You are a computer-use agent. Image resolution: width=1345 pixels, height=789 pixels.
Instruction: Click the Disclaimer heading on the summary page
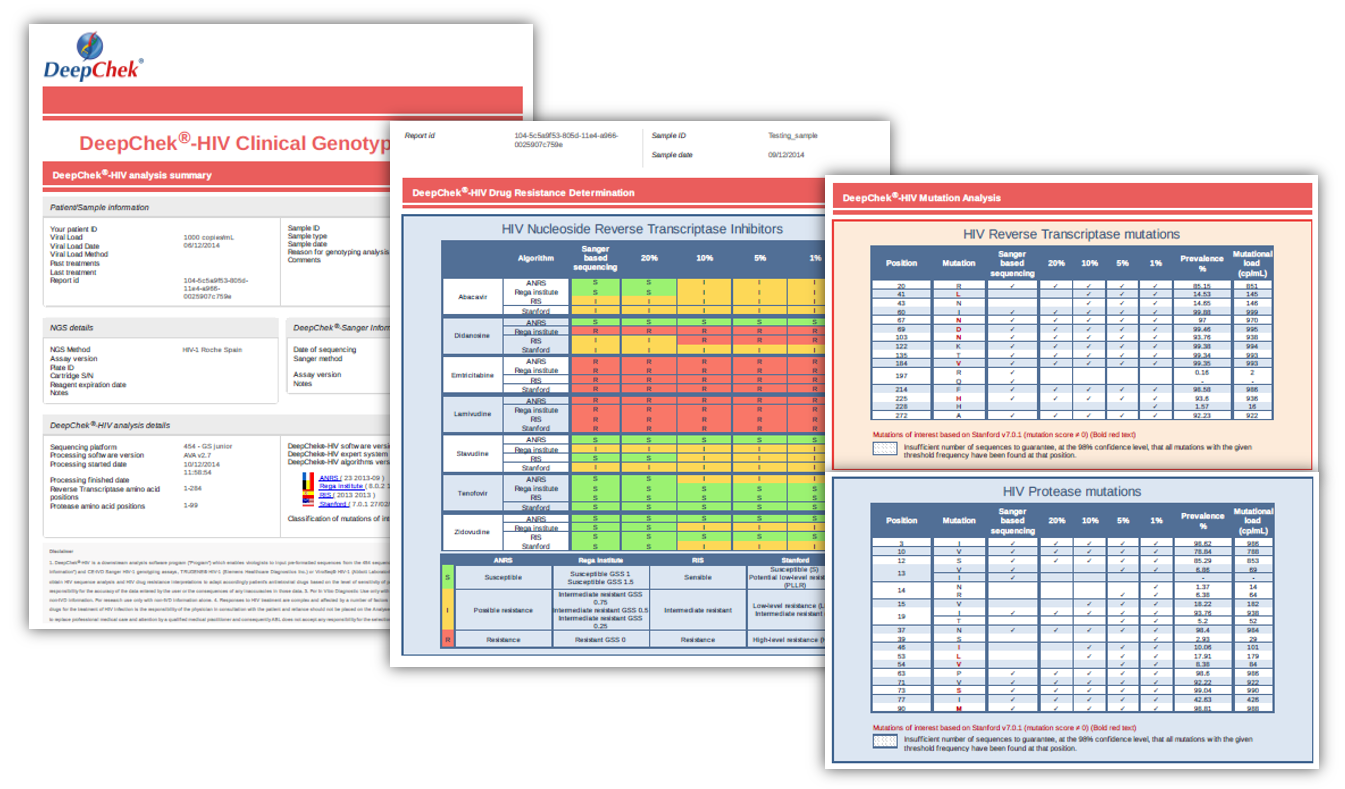tap(61, 550)
